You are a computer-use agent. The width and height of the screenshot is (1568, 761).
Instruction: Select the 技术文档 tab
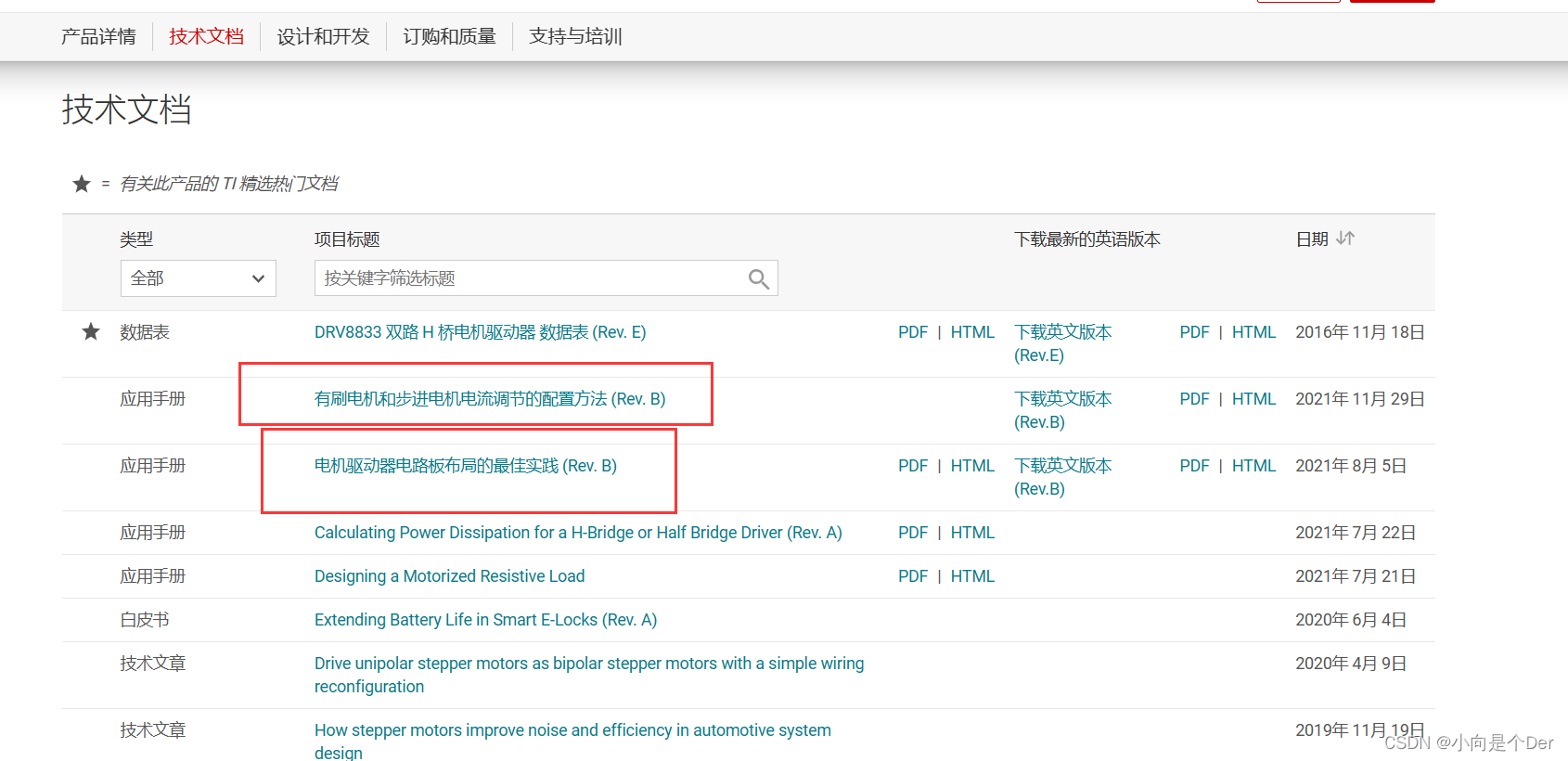click(206, 36)
